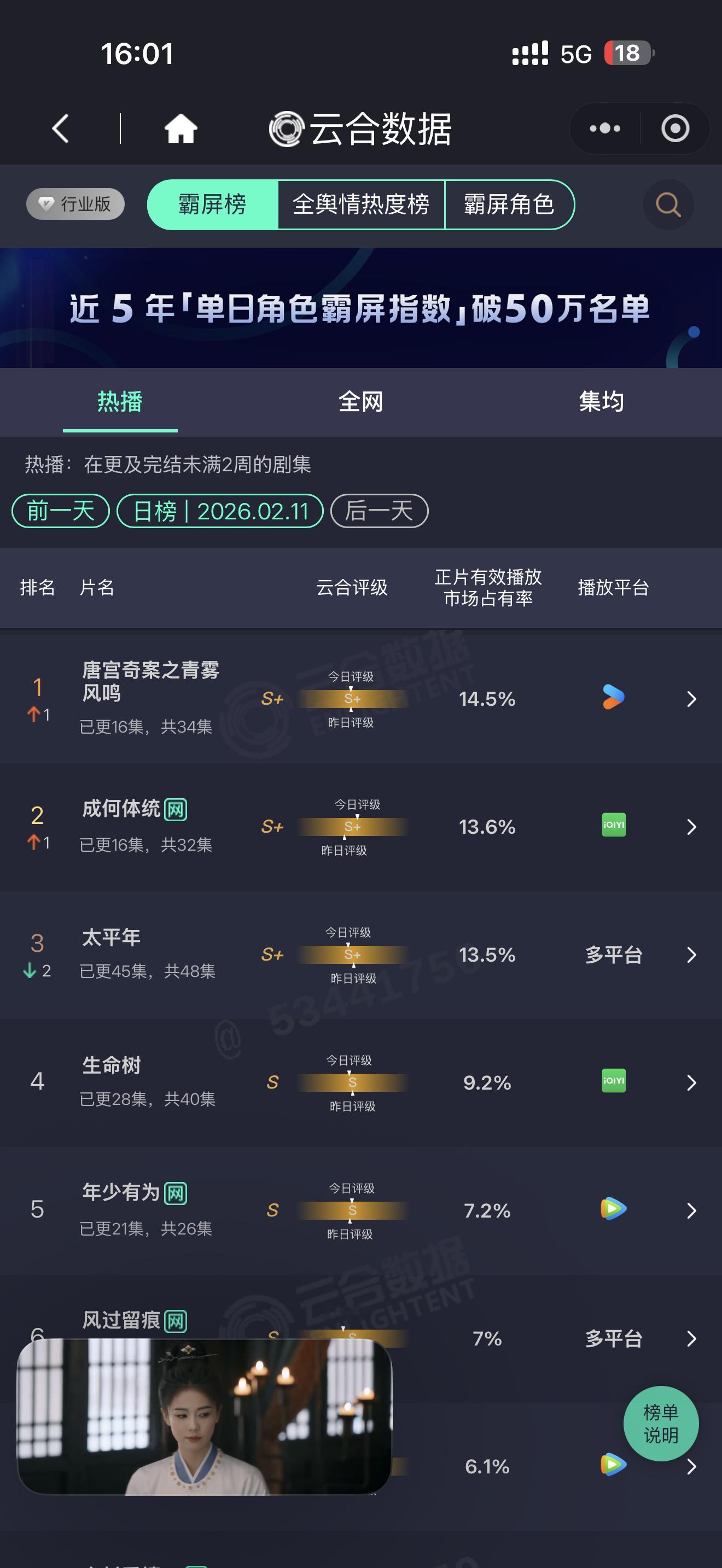Open the search magnifier icon
Viewport: 722px width, 1568px height.
coord(668,205)
